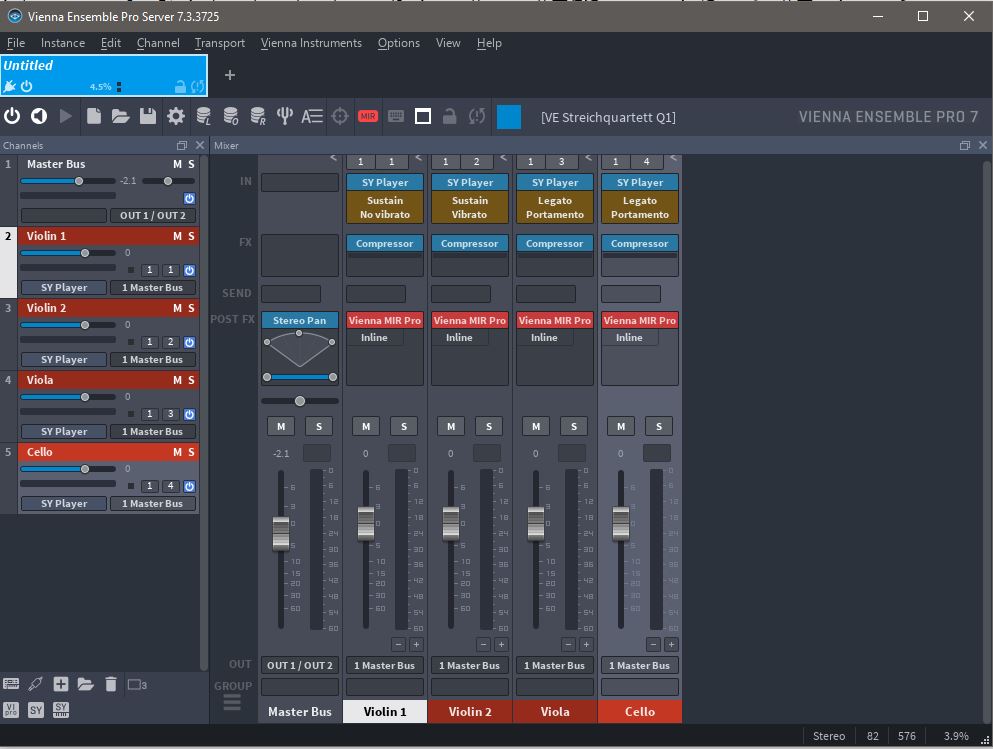The width and height of the screenshot is (993, 749).
Task: Solo the Cello channel in the Channels list
Action: [x=191, y=452]
